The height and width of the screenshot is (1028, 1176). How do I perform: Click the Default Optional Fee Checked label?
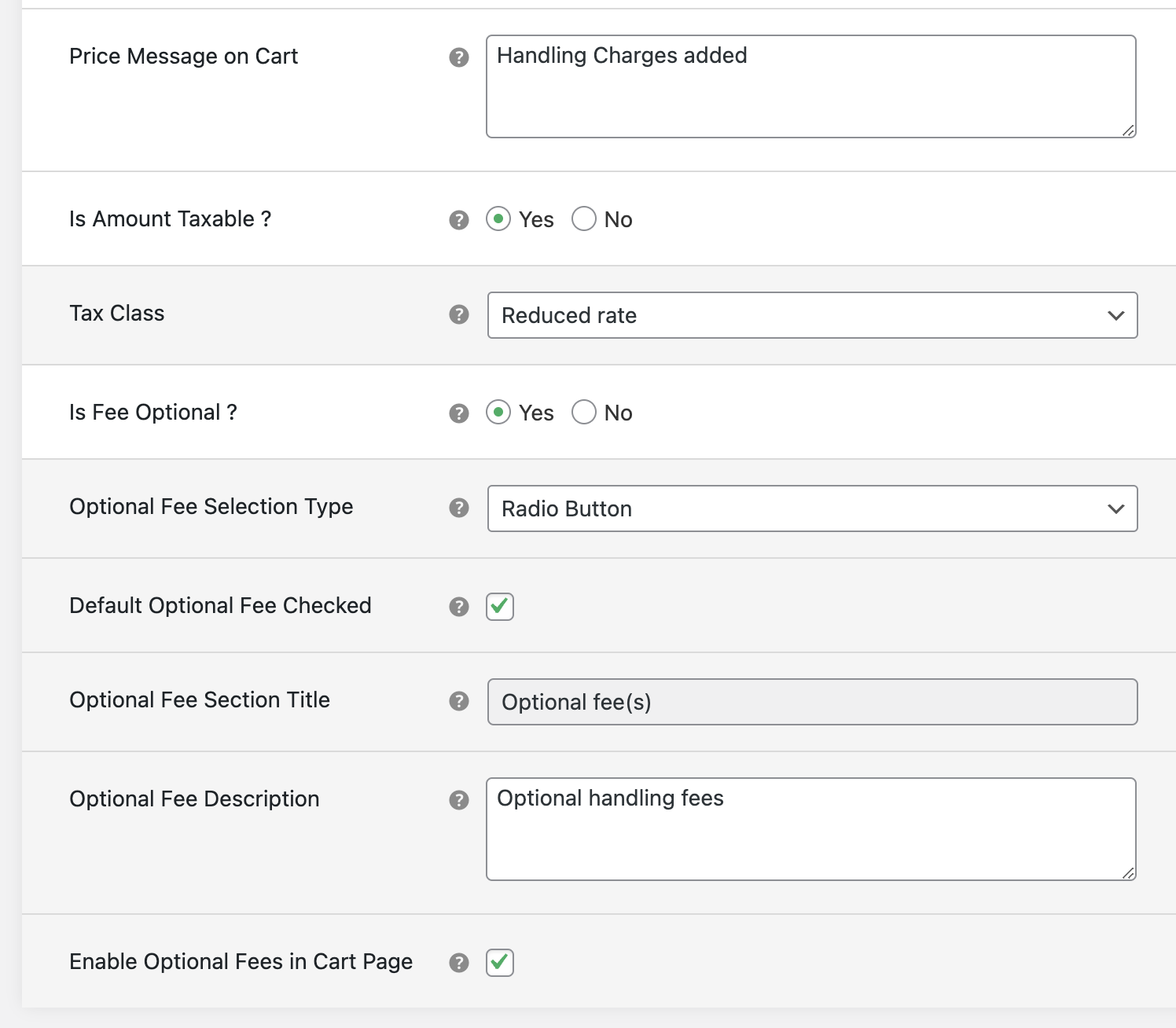click(220, 606)
